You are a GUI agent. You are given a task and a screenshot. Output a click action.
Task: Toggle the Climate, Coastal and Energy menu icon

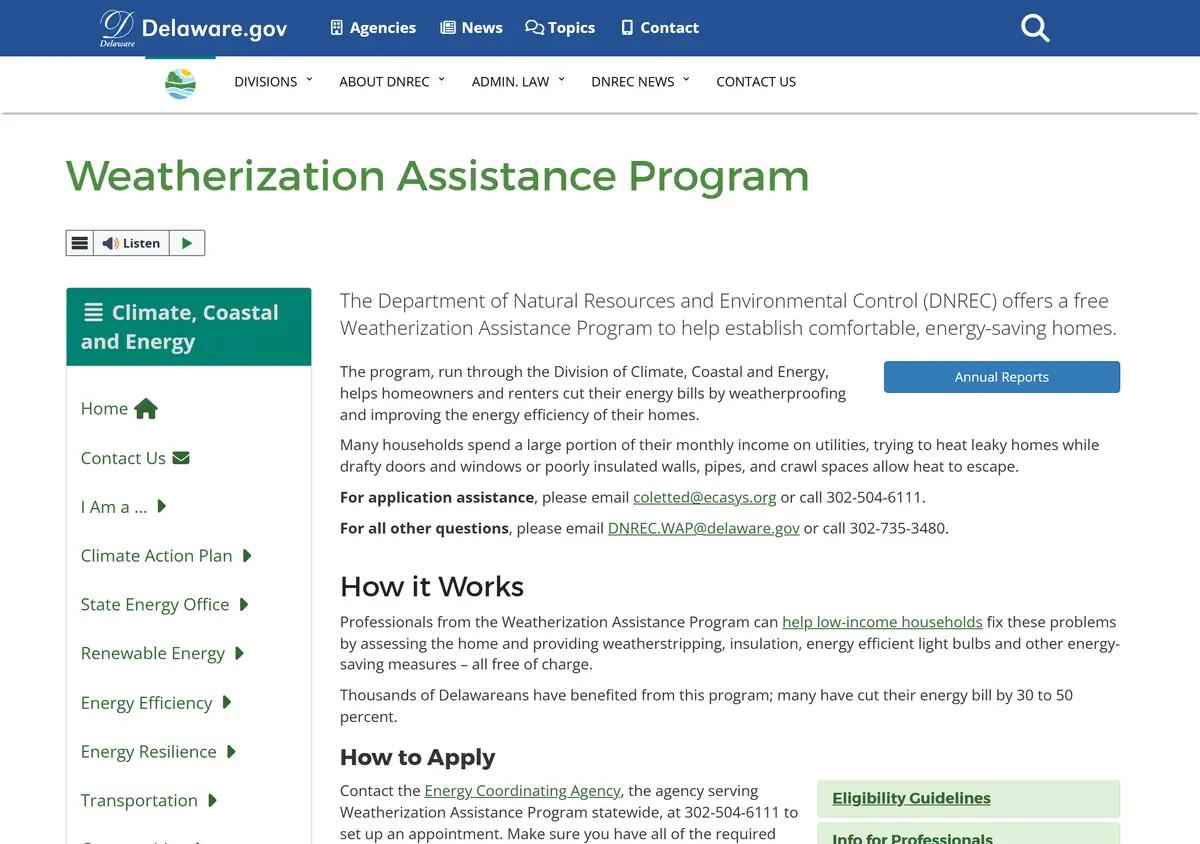[93, 313]
